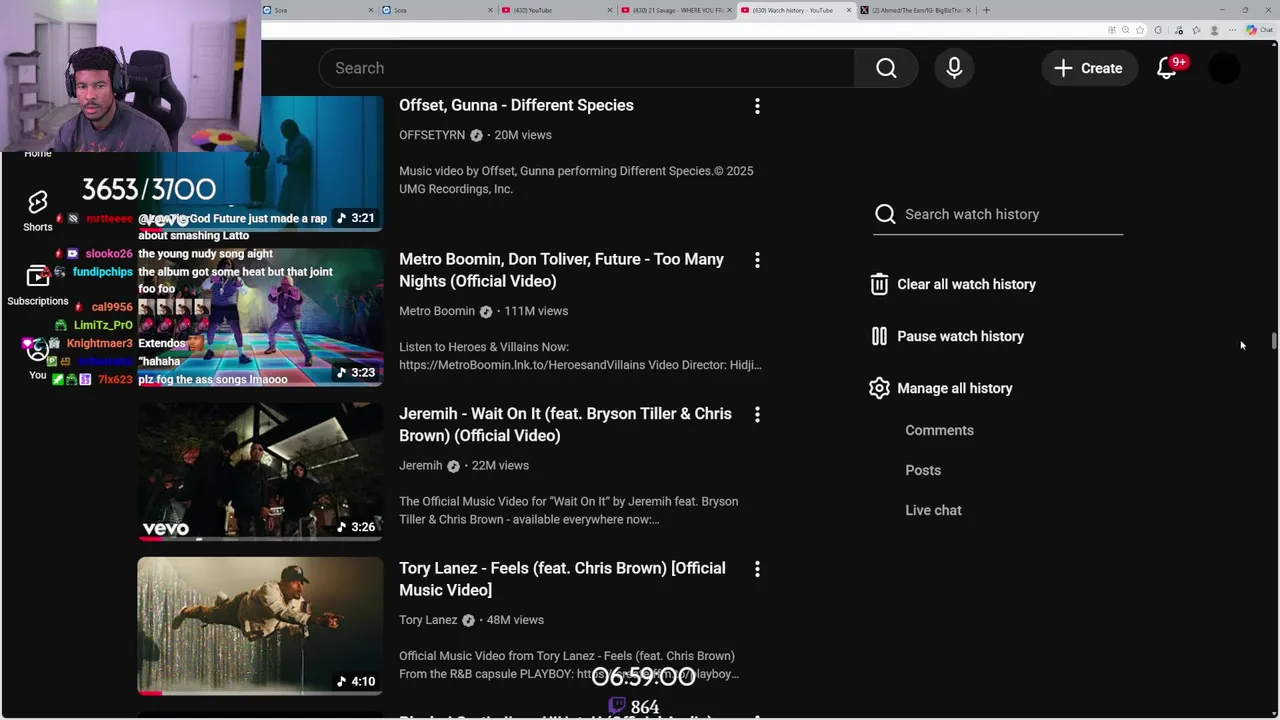This screenshot has height=720, width=1280.
Task: Close the Watch history browser tab
Action: (x=849, y=10)
